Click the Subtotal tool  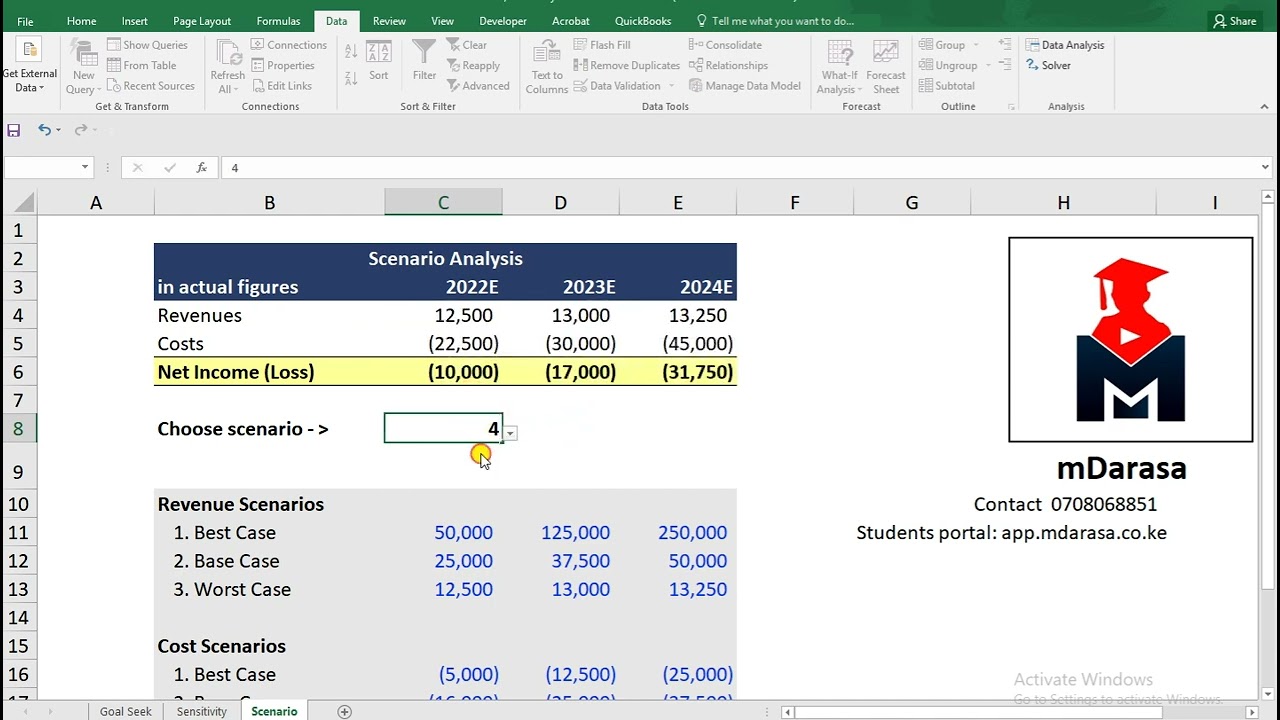click(946, 86)
